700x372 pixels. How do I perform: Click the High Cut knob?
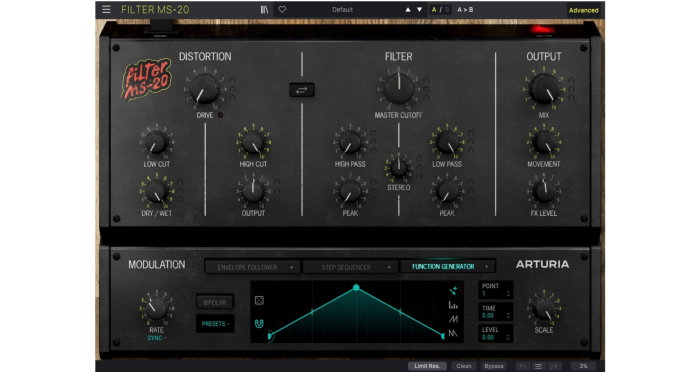(253, 142)
